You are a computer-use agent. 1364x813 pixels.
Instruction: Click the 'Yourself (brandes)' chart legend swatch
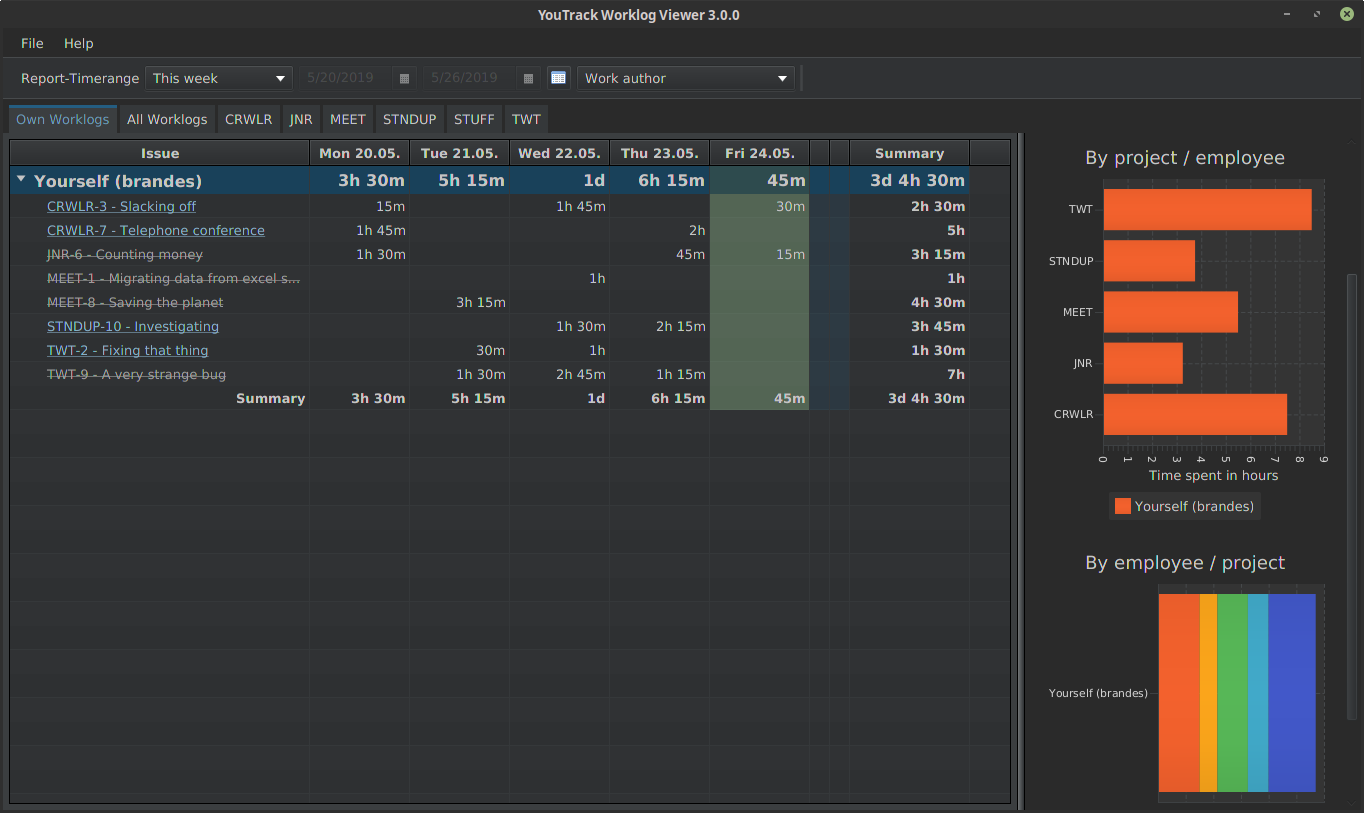click(1122, 506)
